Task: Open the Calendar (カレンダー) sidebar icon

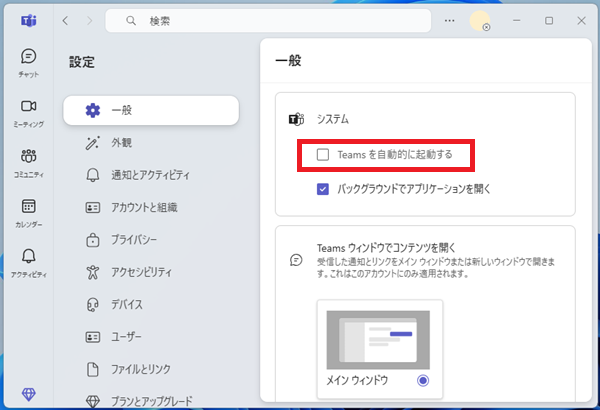Action: coord(29,206)
